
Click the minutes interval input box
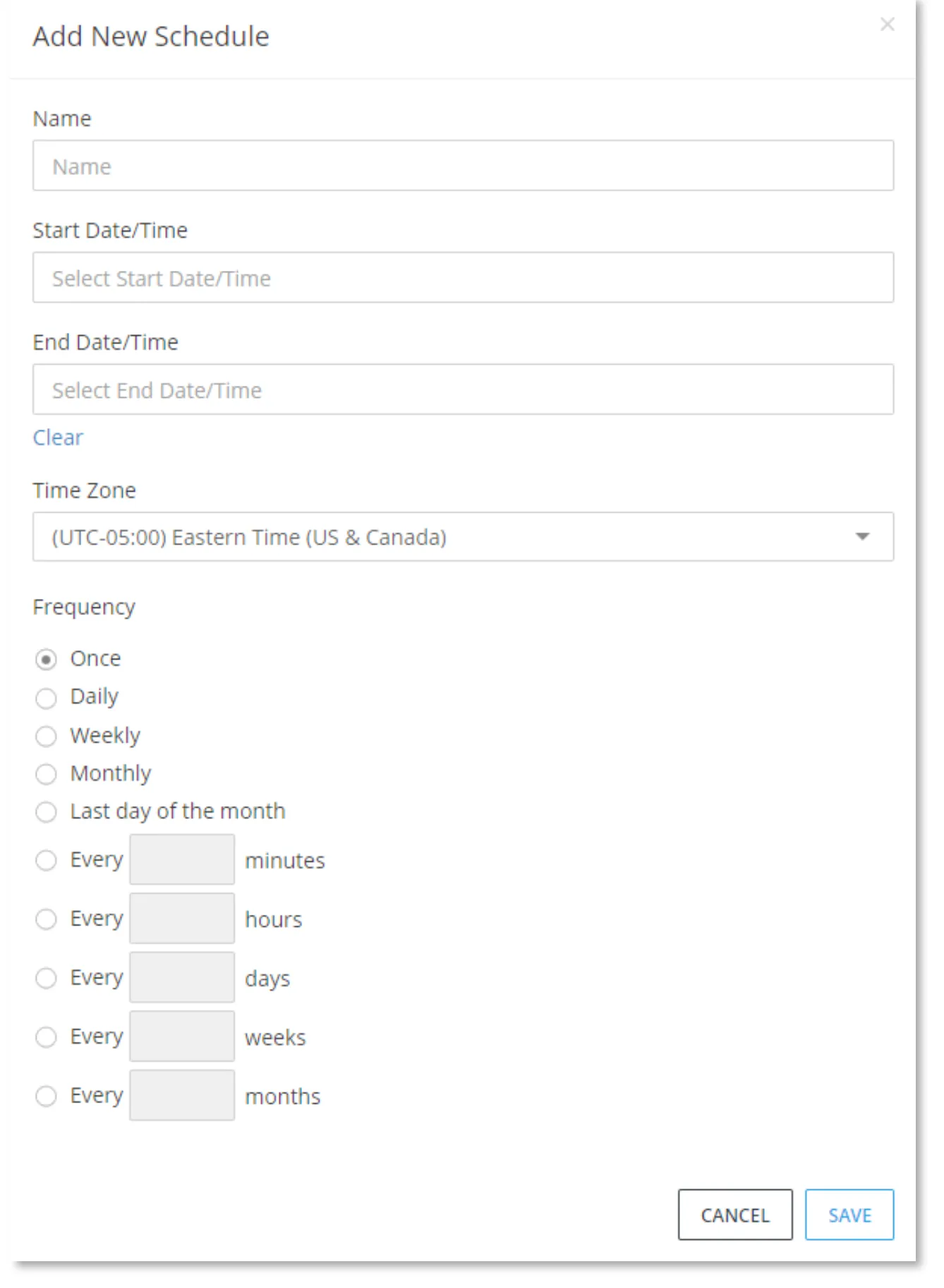click(182, 859)
